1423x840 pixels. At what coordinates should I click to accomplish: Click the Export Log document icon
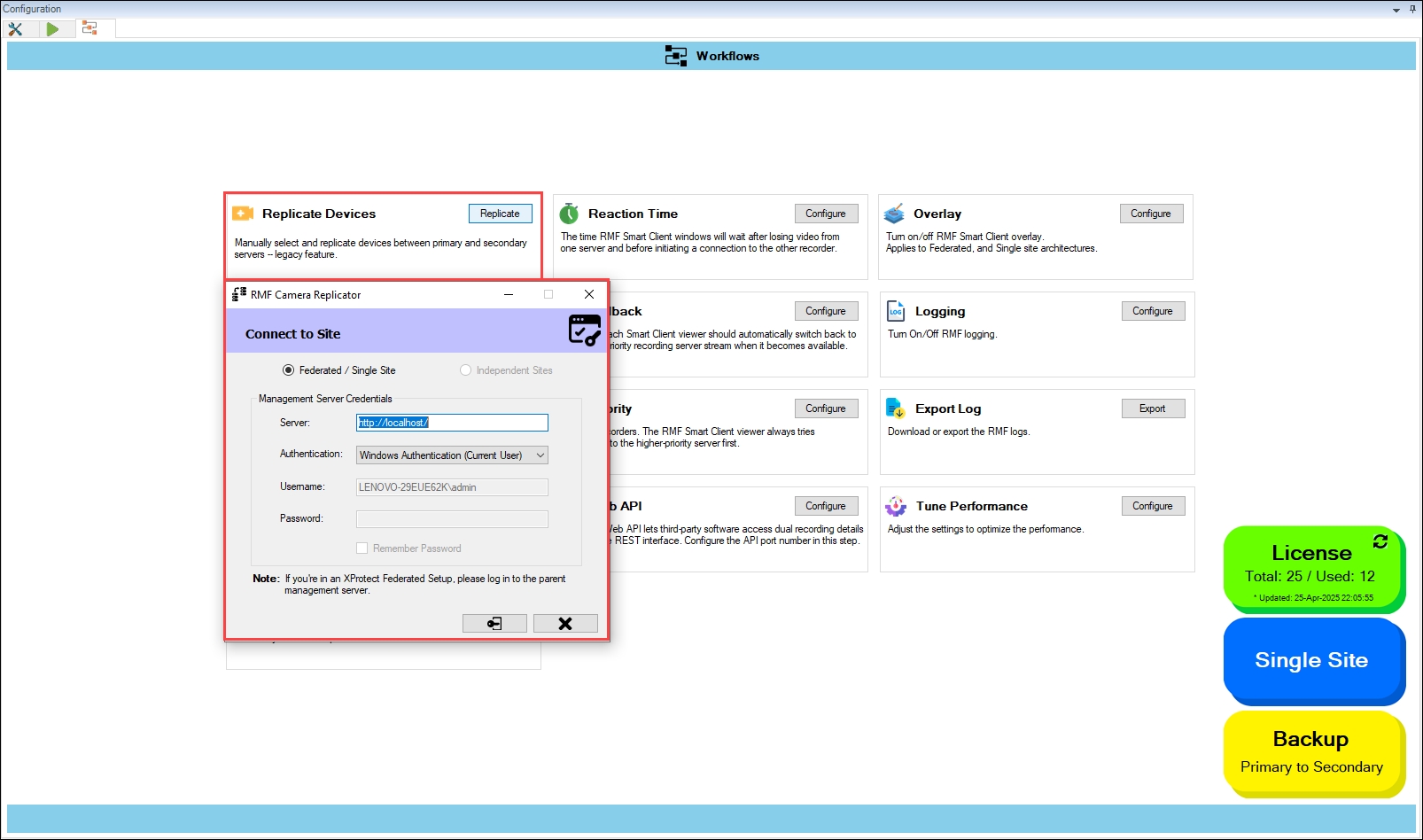(x=896, y=408)
